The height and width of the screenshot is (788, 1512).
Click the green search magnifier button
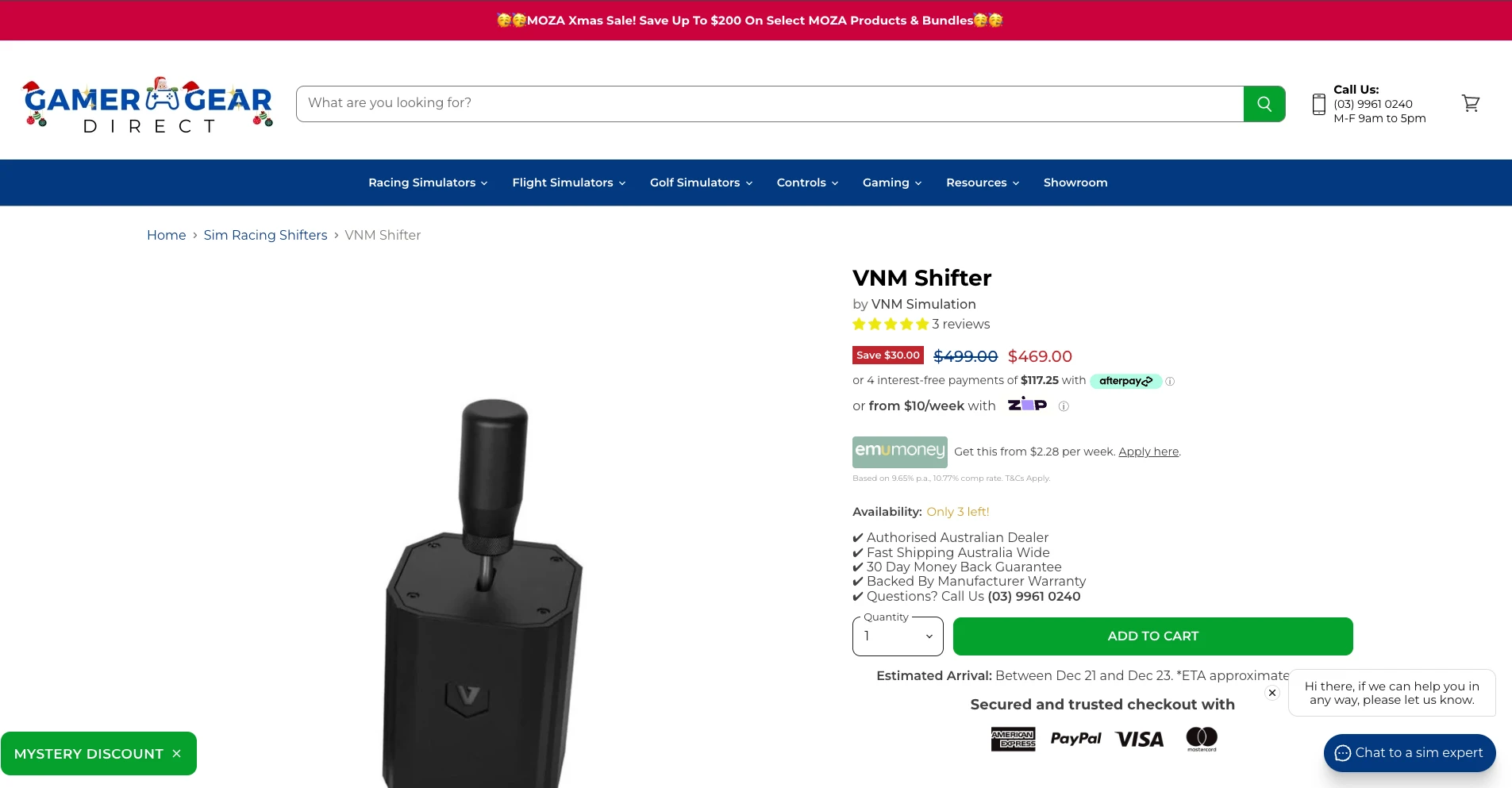pos(1264,104)
